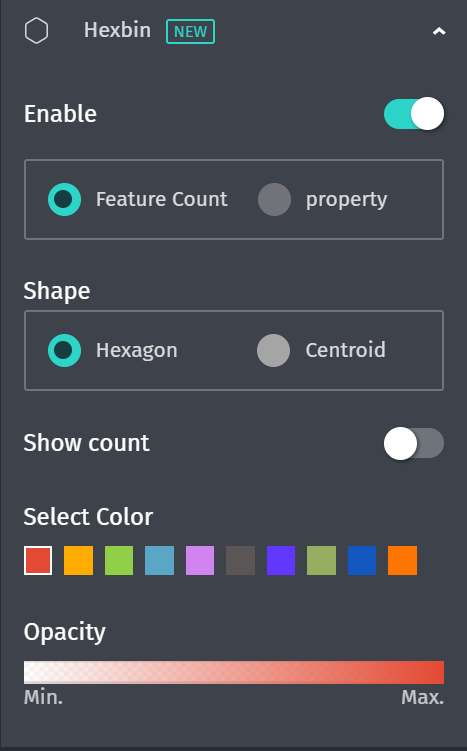
Task: Pick the olive green color swatch
Action: [x=321, y=560]
